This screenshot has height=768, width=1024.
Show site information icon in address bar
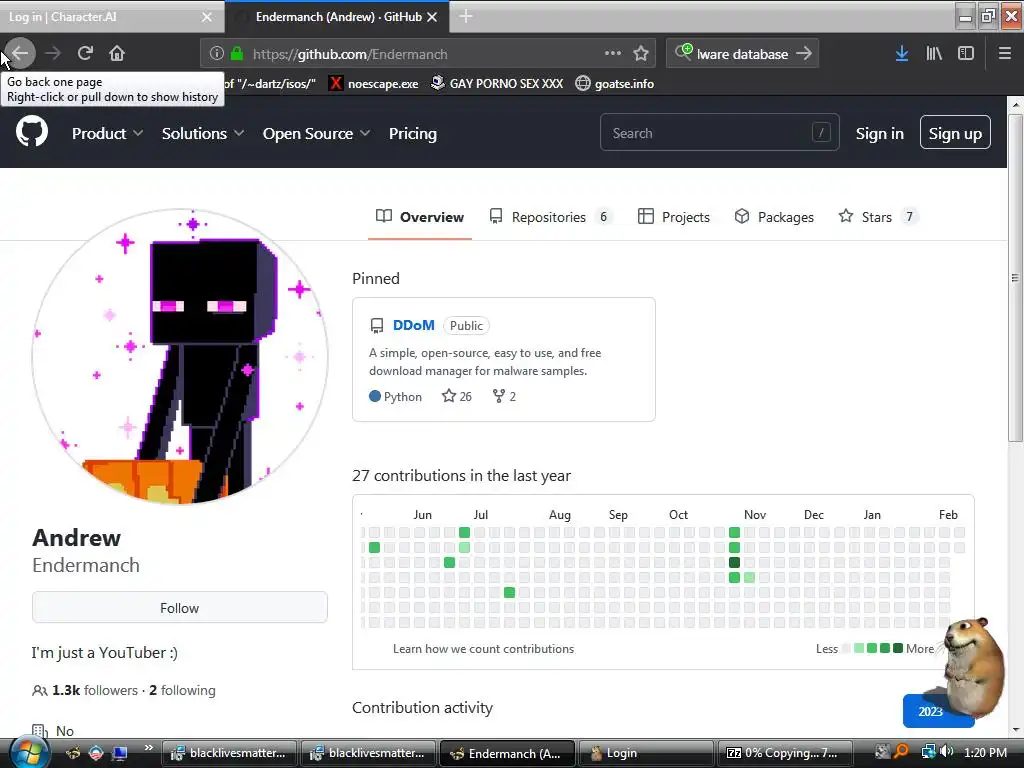(217, 54)
